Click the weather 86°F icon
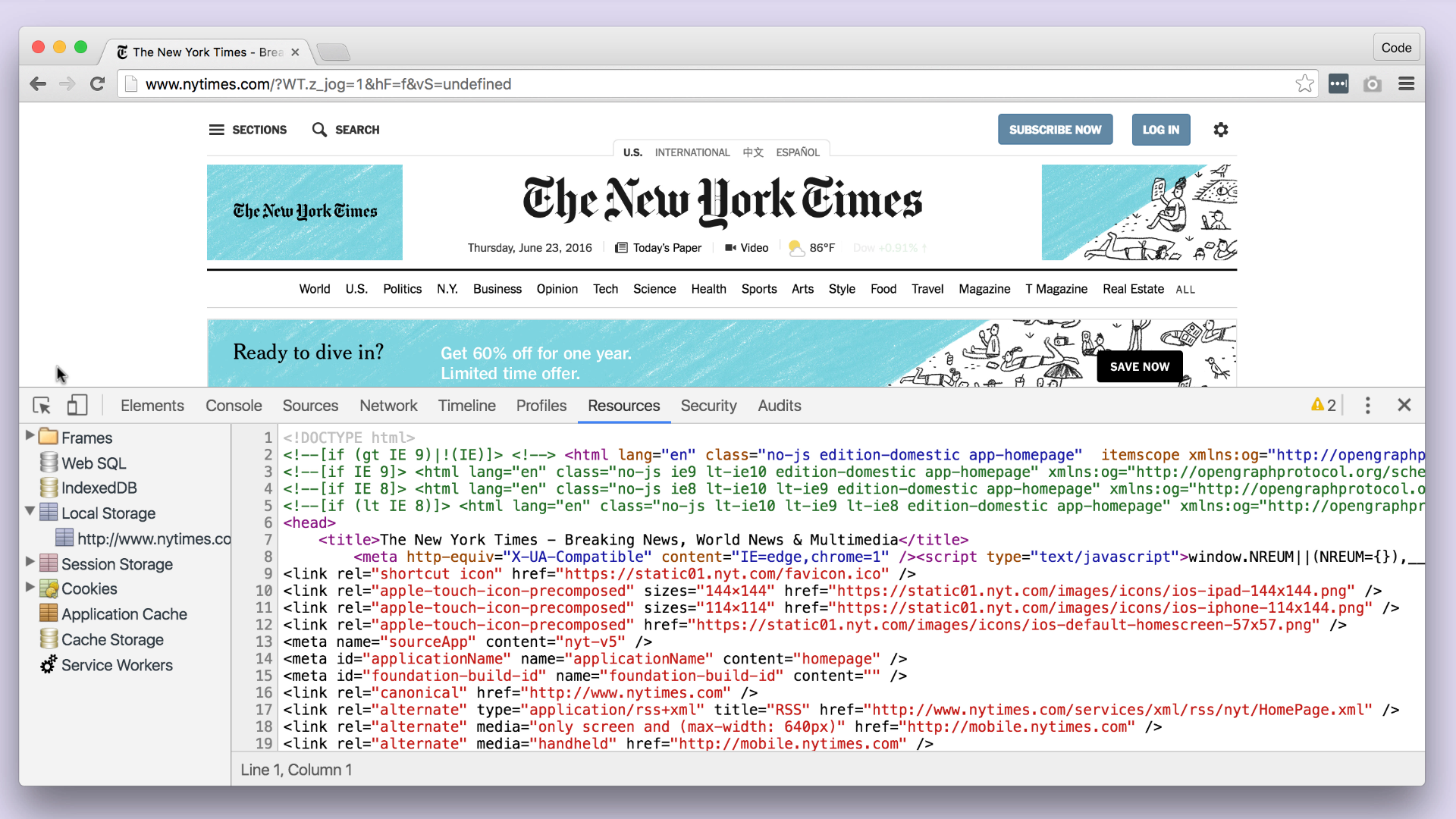The width and height of the screenshot is (1456, 819). click(x=796, y=248)
